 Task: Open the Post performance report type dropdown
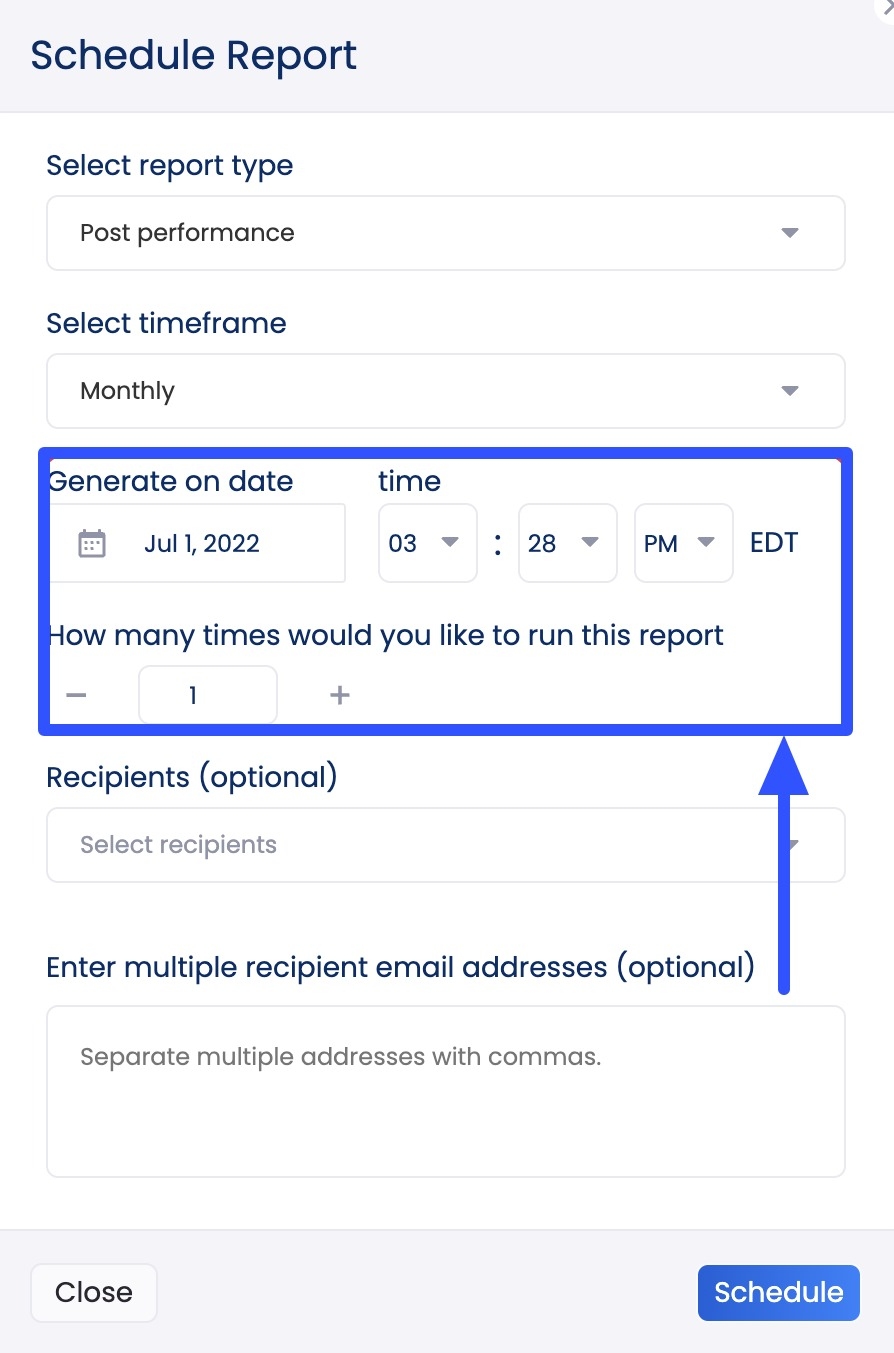tap(445, 233)
